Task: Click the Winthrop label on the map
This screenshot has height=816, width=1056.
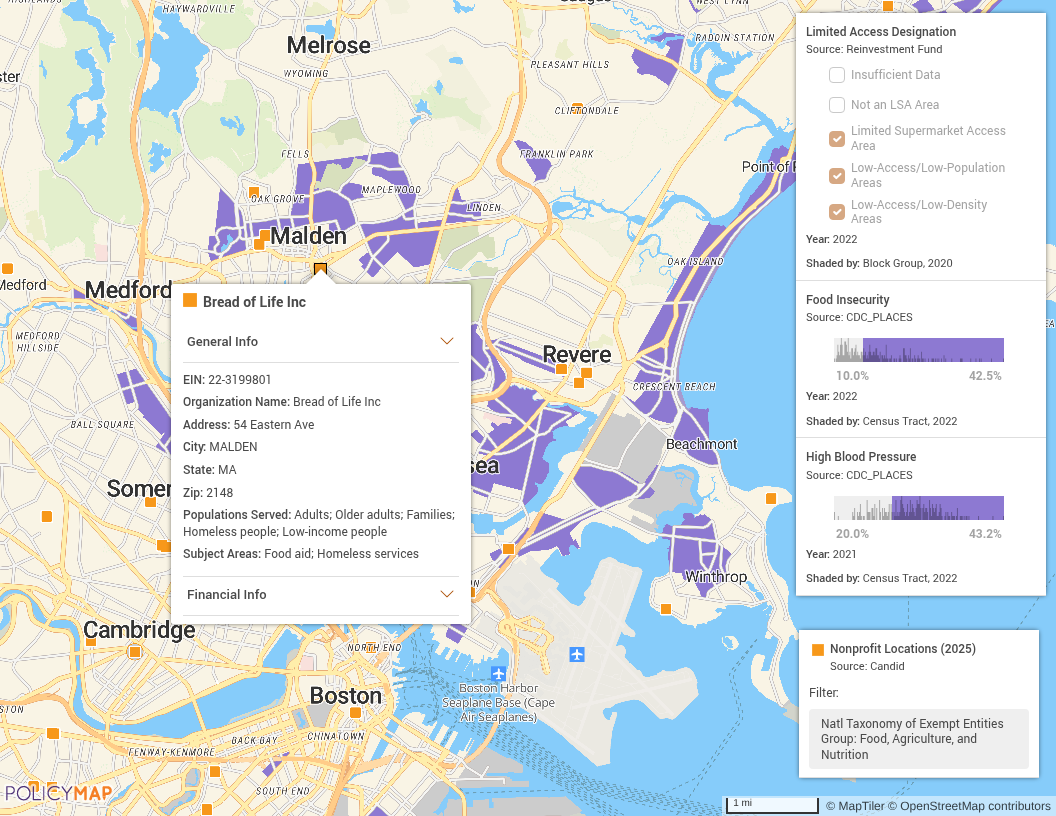Action: click(716, 577)
